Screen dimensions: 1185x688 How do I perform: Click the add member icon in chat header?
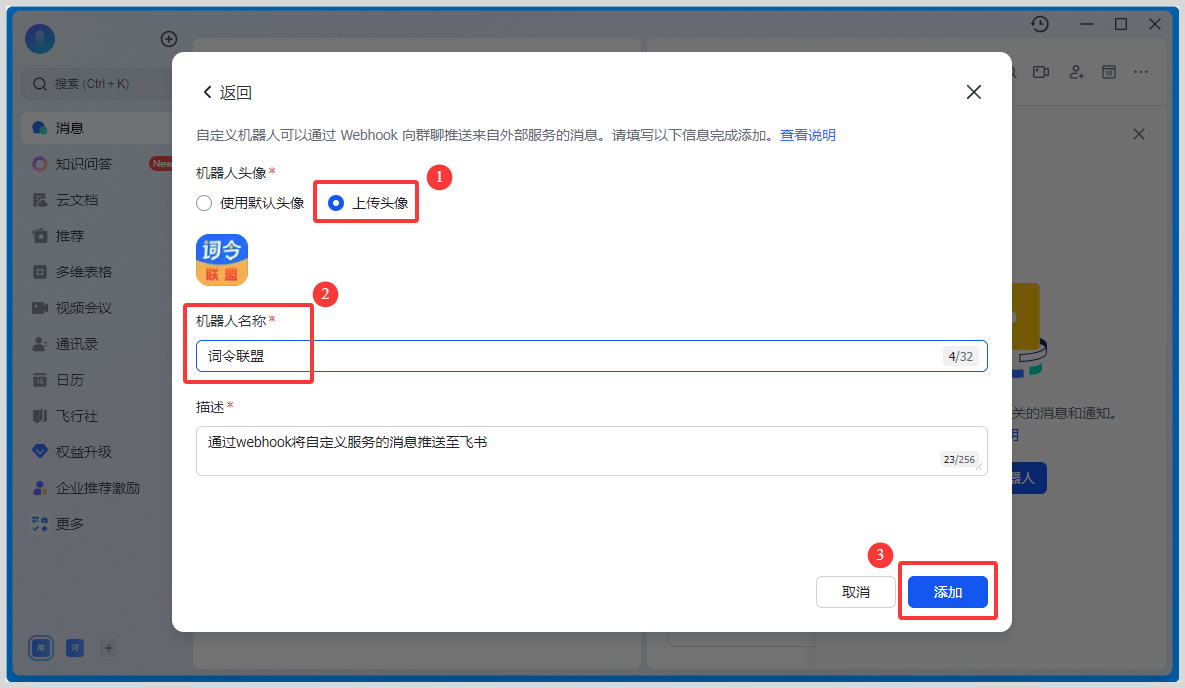(1076, 72)
